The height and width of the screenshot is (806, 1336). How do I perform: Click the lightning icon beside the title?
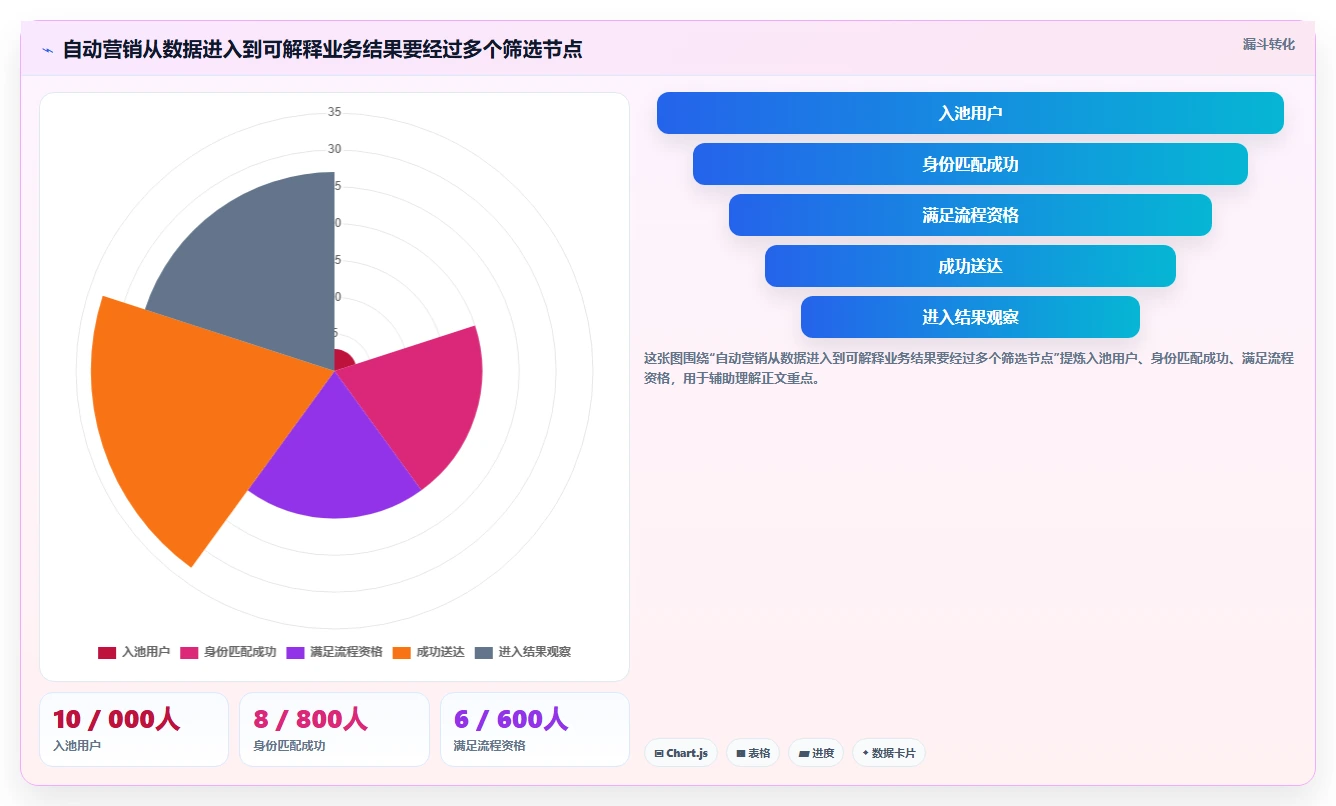tap(47, 49)
